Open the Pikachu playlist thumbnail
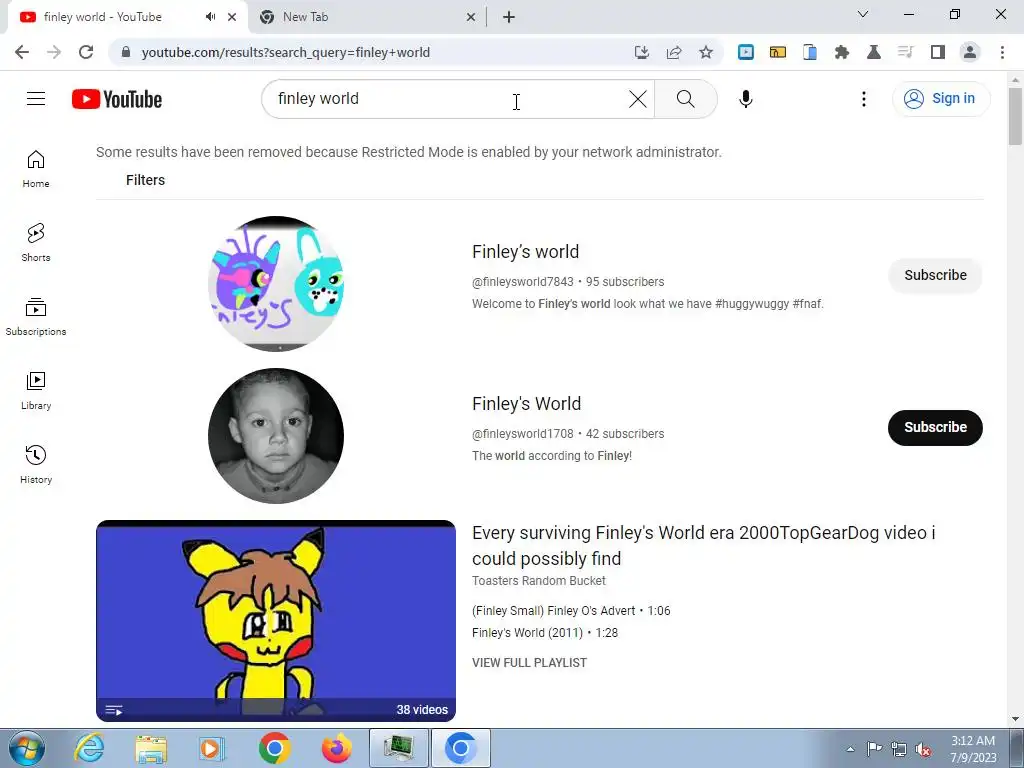The image size is (1024, 768). point(276,621)
